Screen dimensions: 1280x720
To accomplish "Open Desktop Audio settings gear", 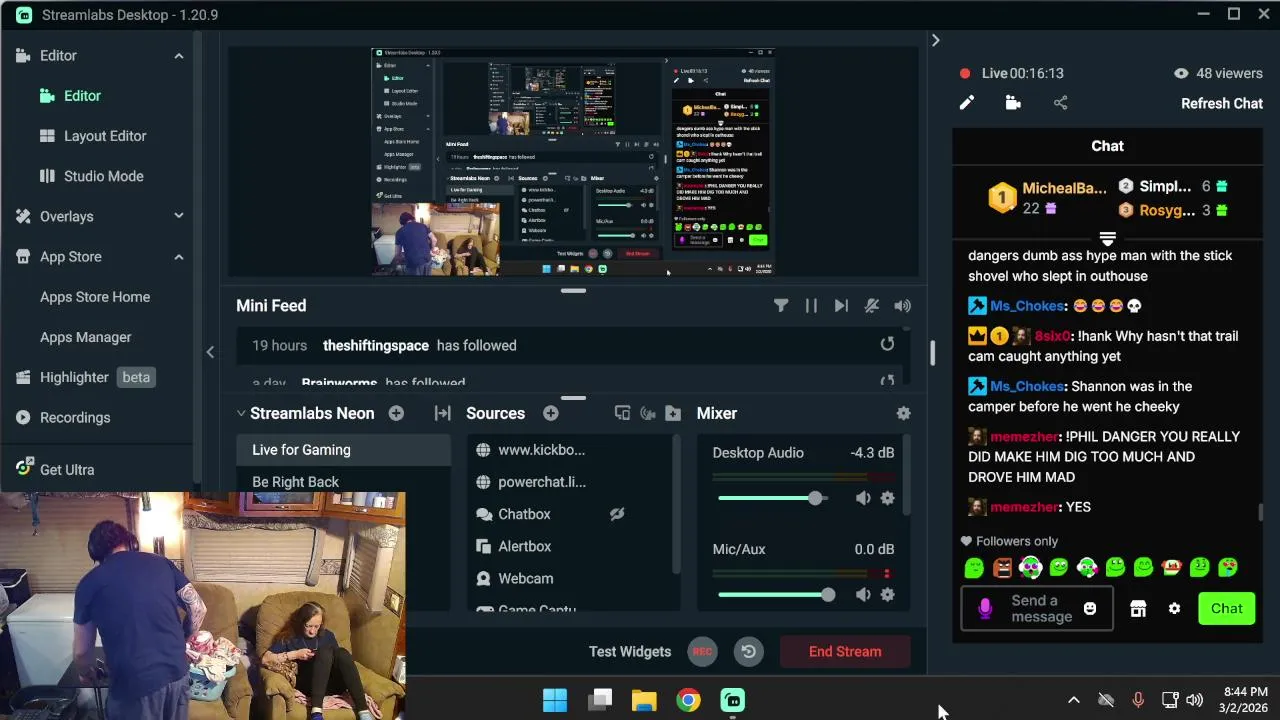I will [x=887, y=498].
